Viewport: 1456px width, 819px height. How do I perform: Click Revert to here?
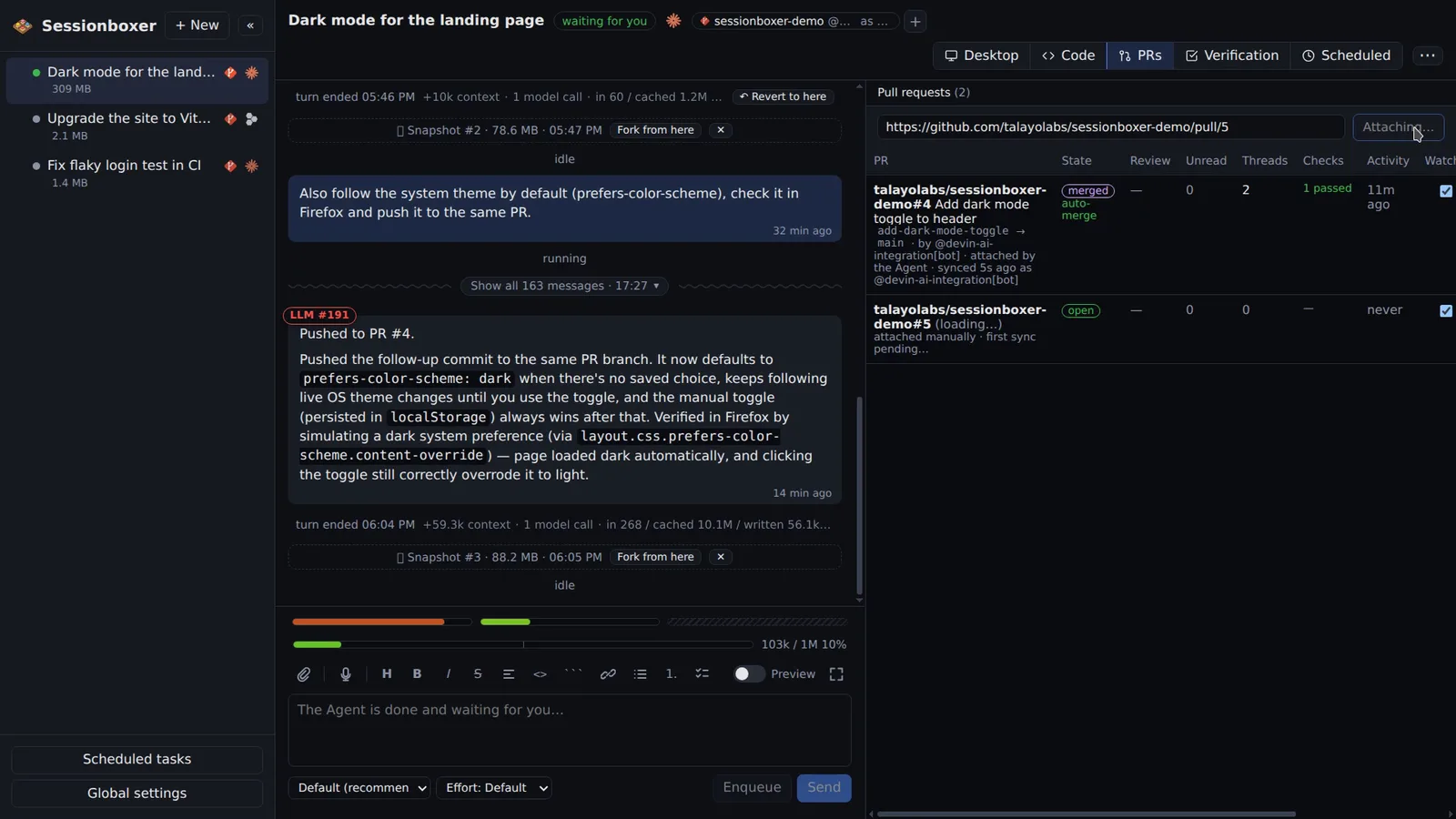pyautogui.click(x=784, y=96)
